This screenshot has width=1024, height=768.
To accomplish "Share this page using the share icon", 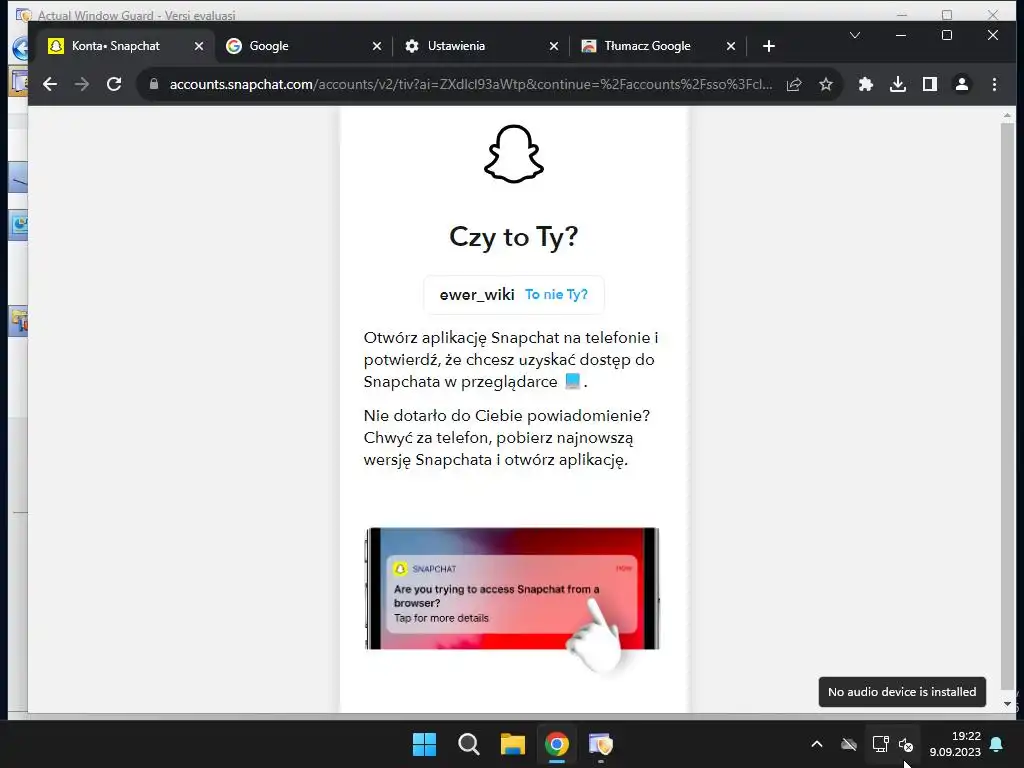I will [x=794, y=84].
